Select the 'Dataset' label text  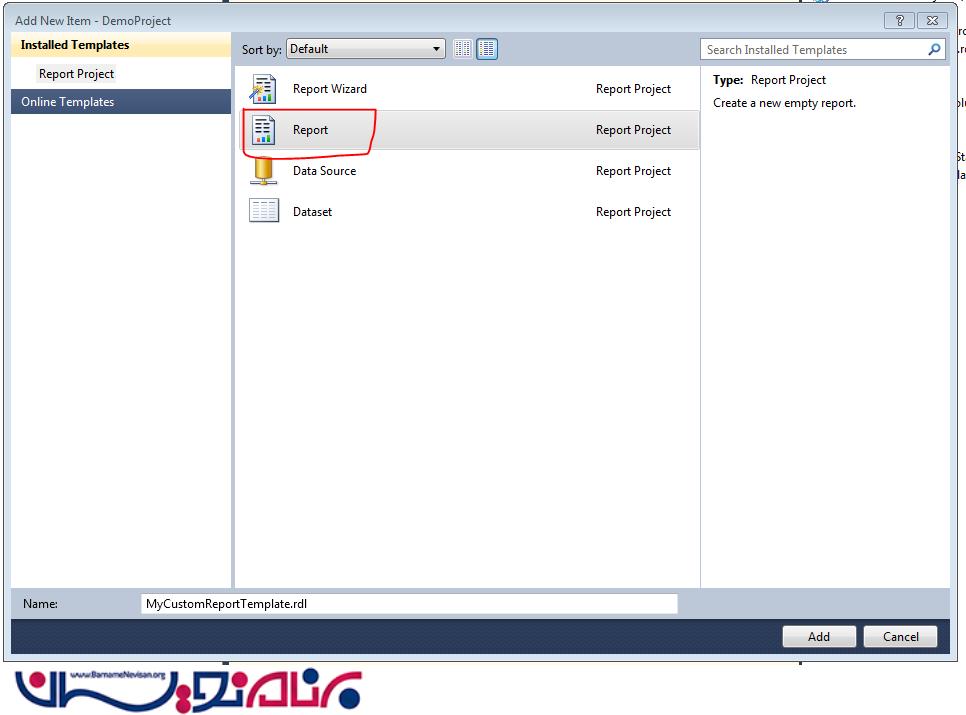tap(312, 211)
